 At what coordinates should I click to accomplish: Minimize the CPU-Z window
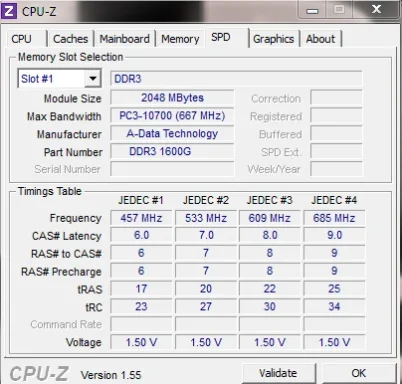(312, 10)
